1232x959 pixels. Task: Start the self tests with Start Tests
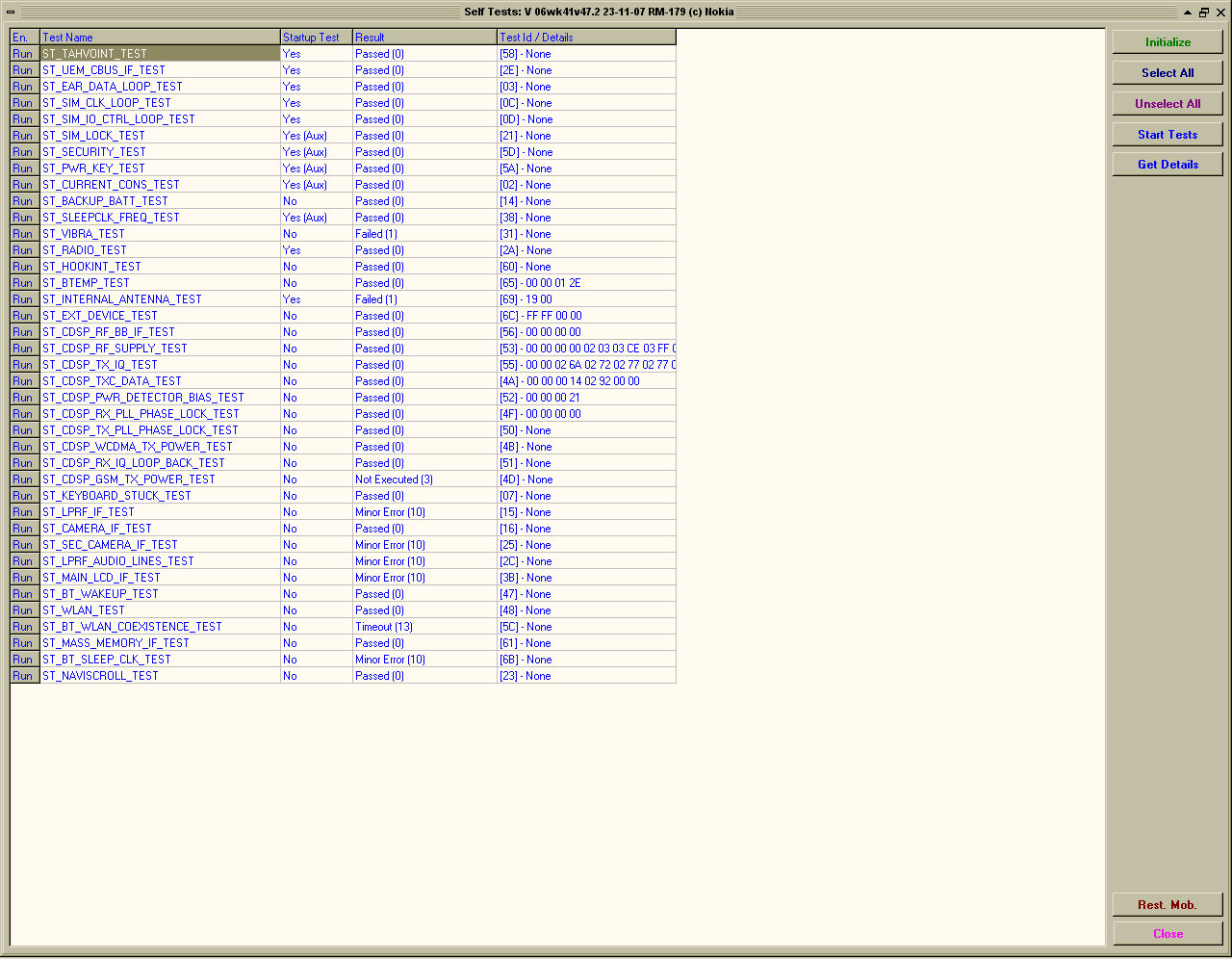pyautogui.click(x=1168, y=135)
